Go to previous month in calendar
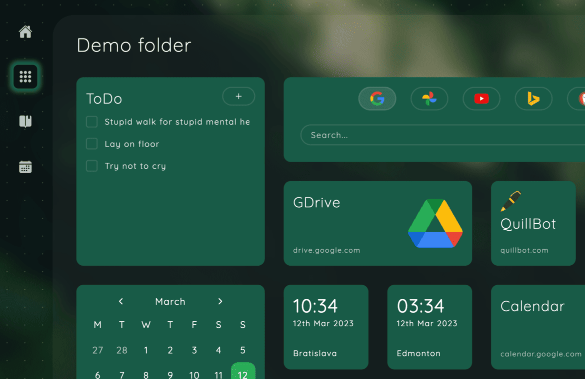This screenshot has height=379, width=585. pos(121,301)
